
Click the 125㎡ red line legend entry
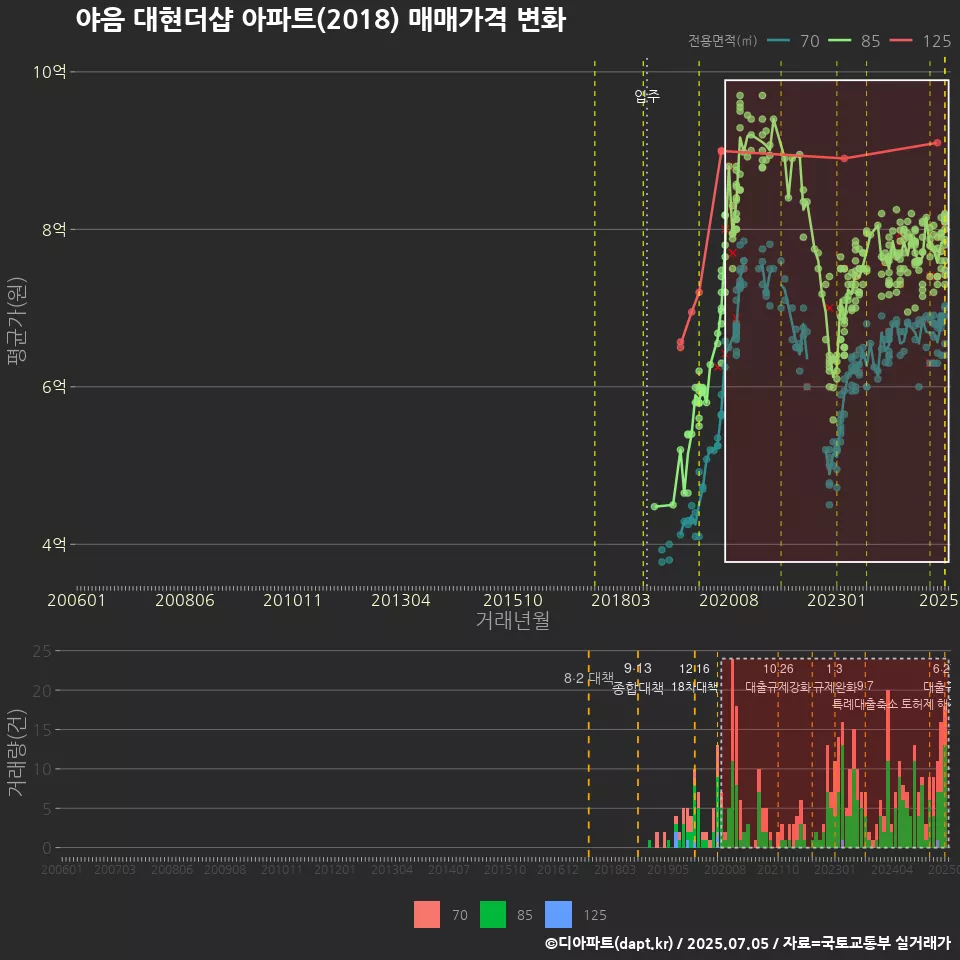920,41
